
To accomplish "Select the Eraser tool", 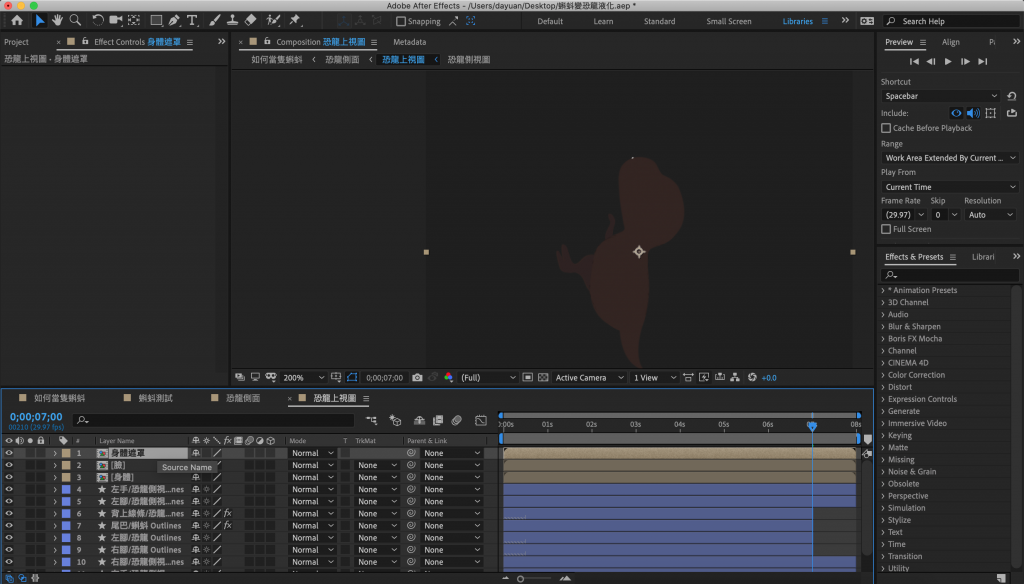I will (x=250, y=21).
